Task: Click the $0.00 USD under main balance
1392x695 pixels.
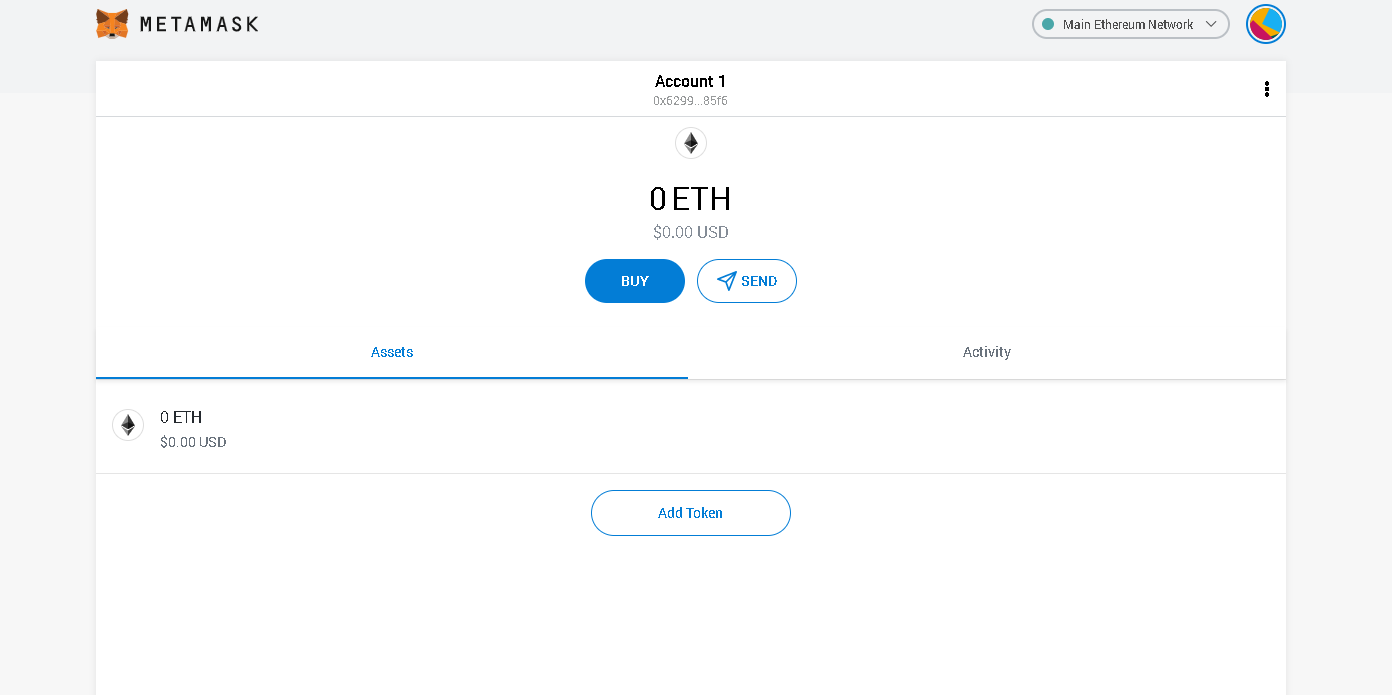Action: pyautogui.click(x=690, y=232)
